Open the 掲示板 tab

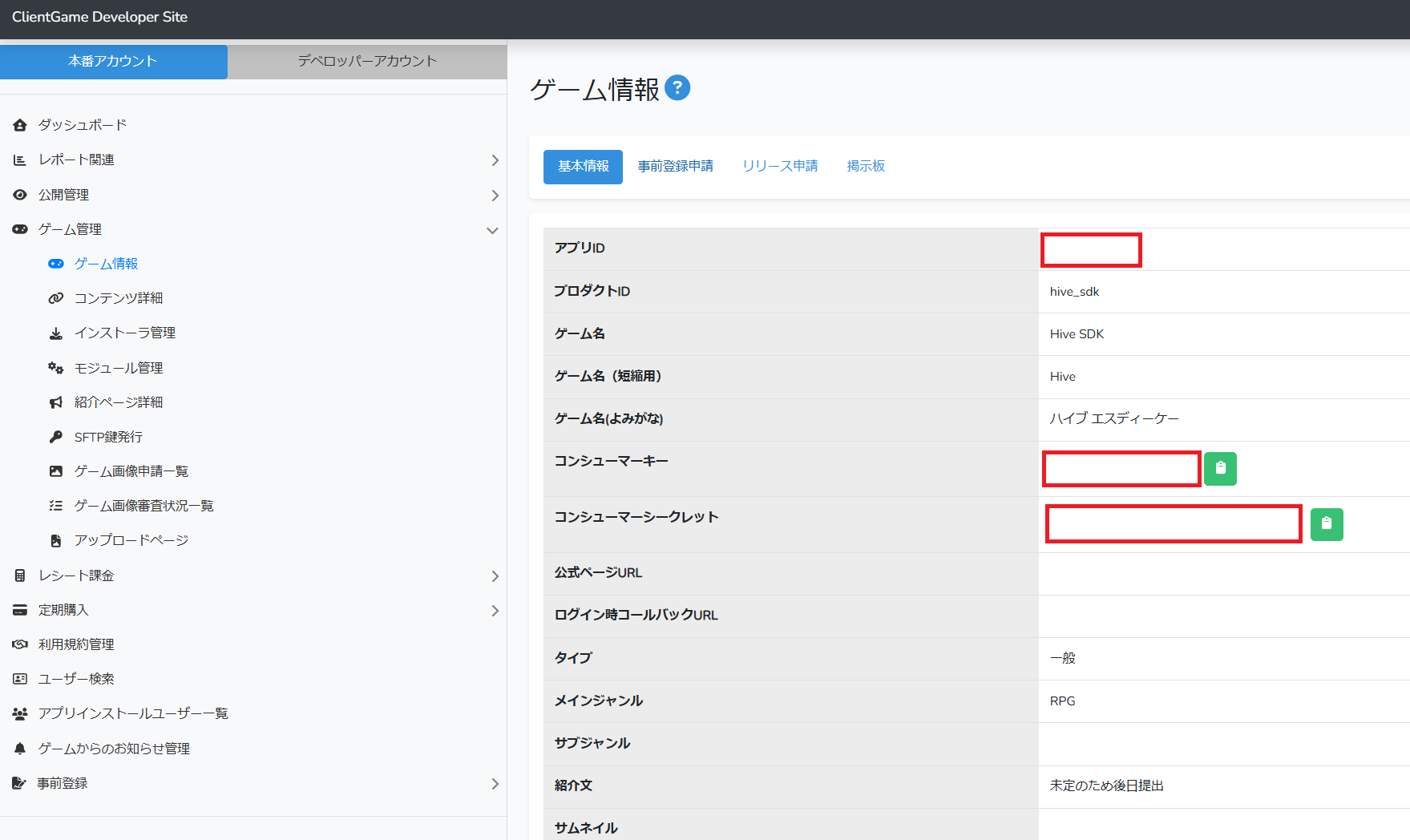[866, 166]
